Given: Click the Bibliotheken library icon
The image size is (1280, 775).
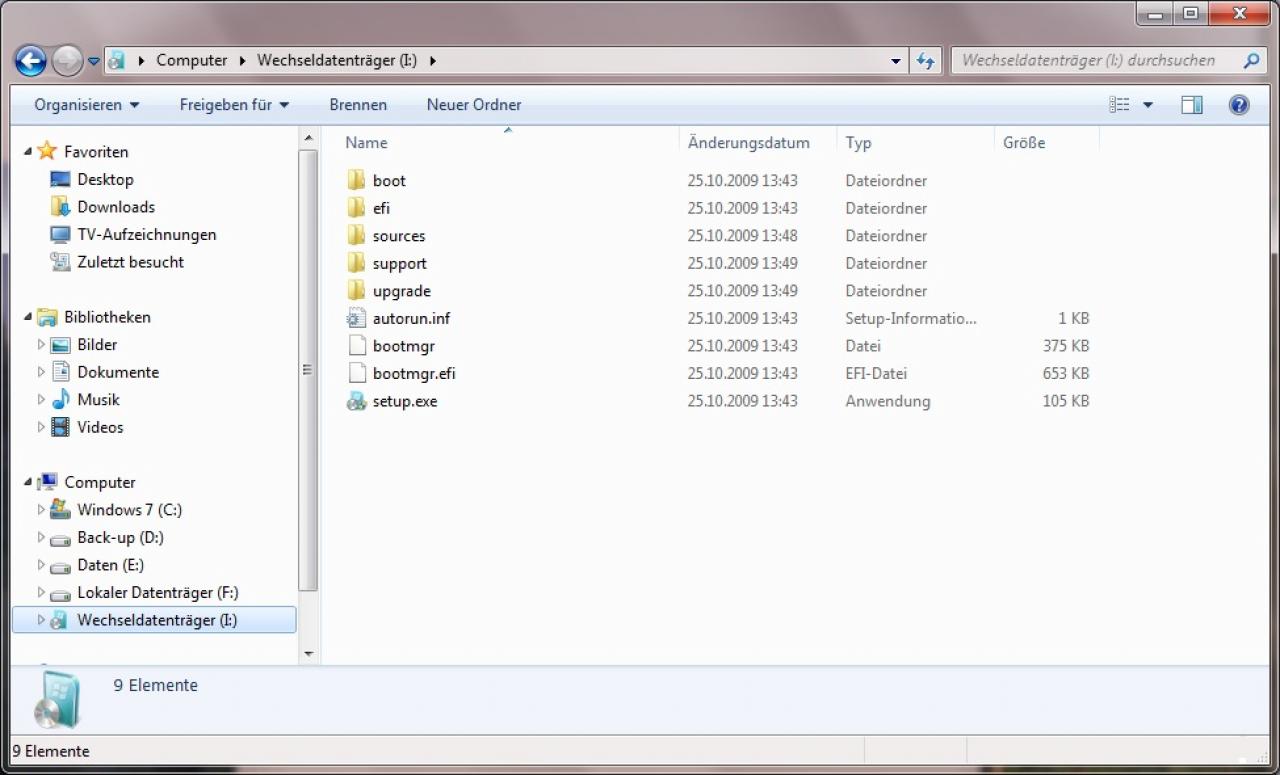Looking at the screenshot, I should (47, 317).
